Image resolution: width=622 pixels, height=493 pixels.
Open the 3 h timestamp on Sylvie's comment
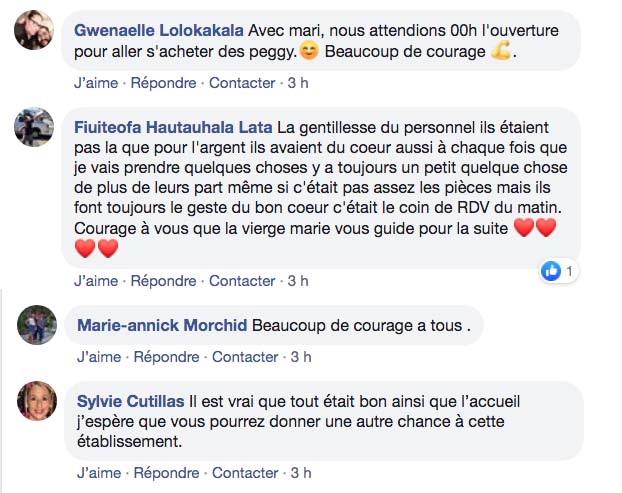pyautogui.click(x=300, y=472)
